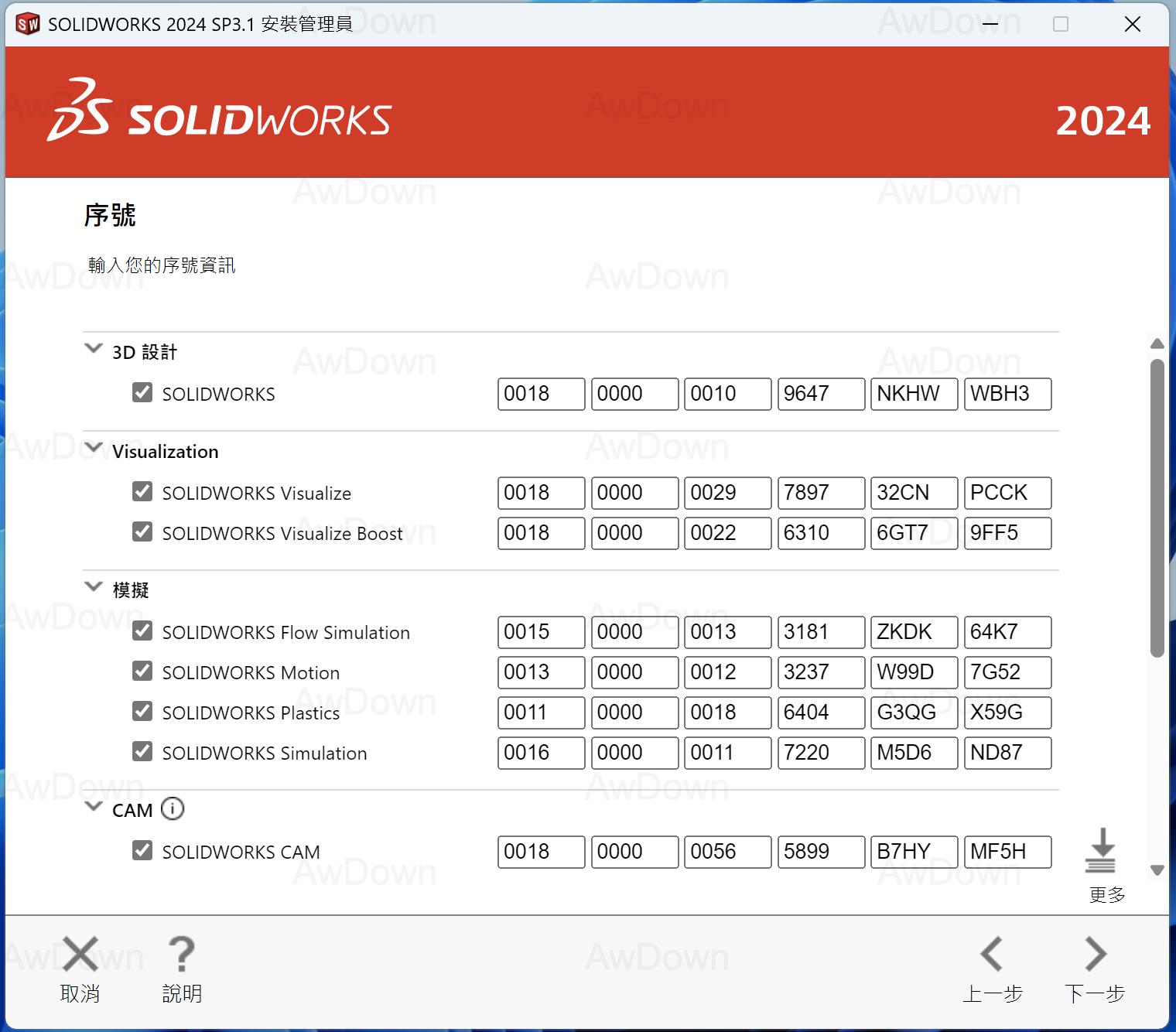Image resolution: width=1176 pixels, height=1032 pixels.
Task: Click the vertical scrollbar thumb
Action: pyautogui.click(x=1157, y=507)
